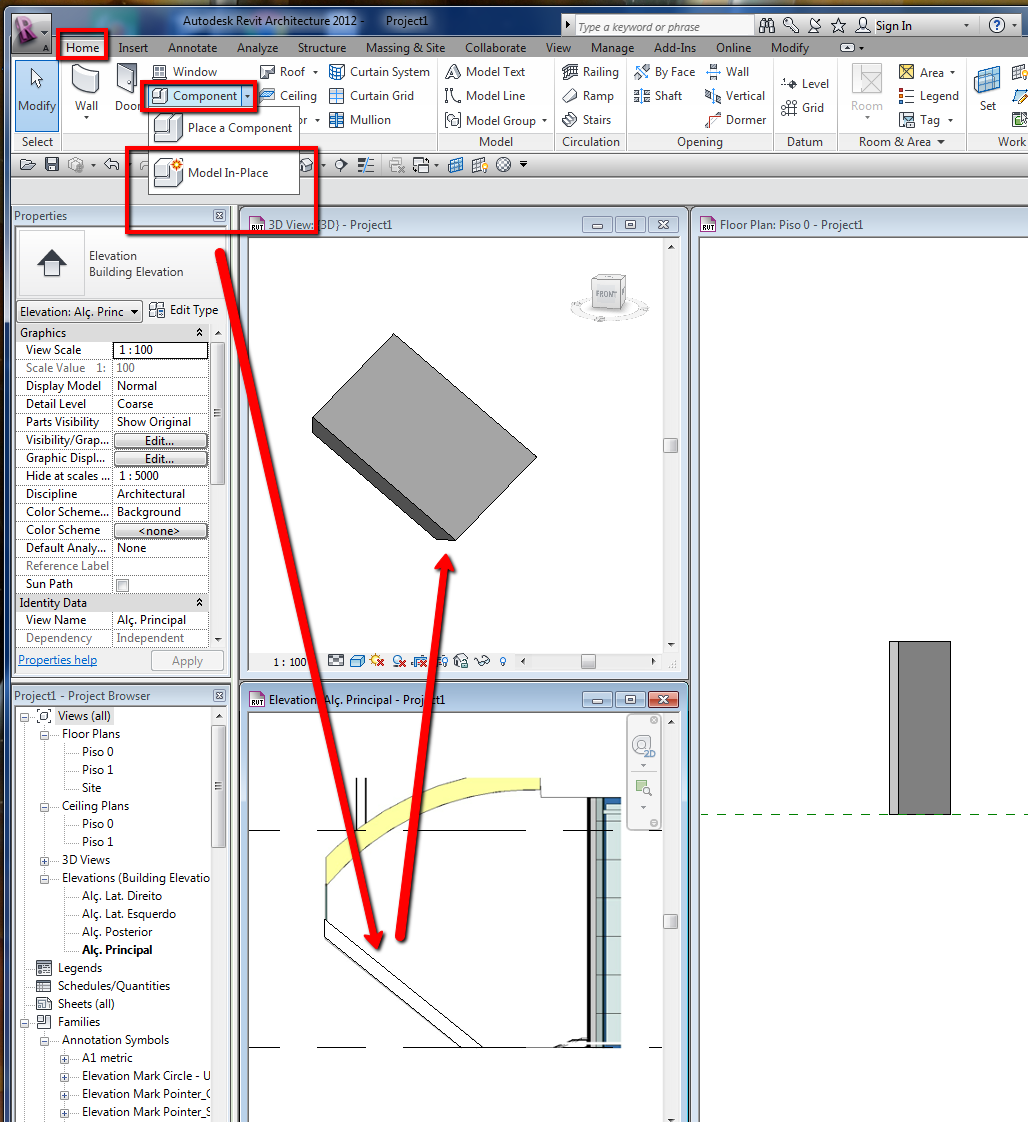Click Elevation view vertical scrollbar thumb
This screenshot has width=1028, height=1122.
tap(670, 922)
